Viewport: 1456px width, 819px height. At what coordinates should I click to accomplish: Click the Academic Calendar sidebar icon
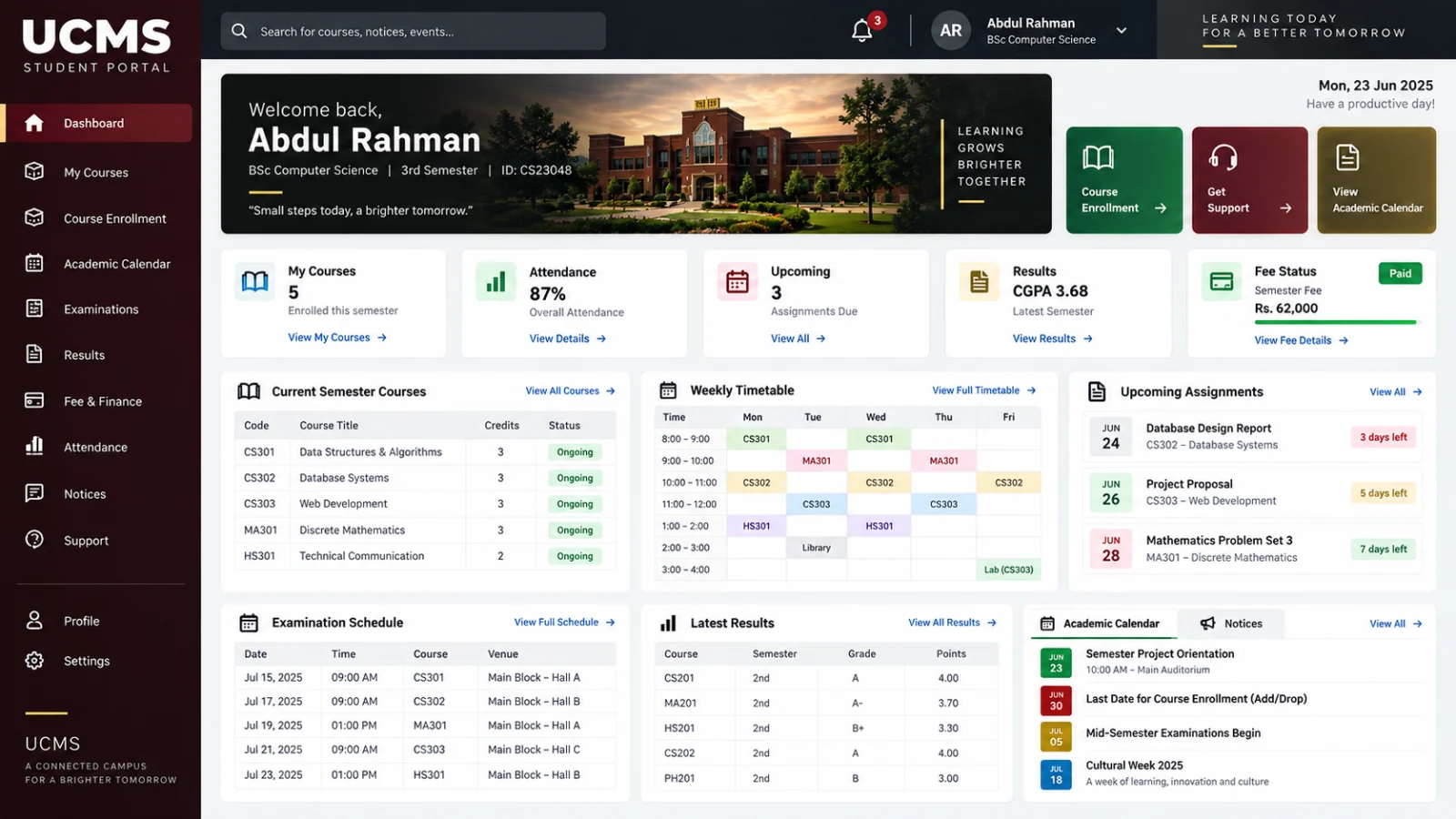pyautogui.click(x=35, y=263)
